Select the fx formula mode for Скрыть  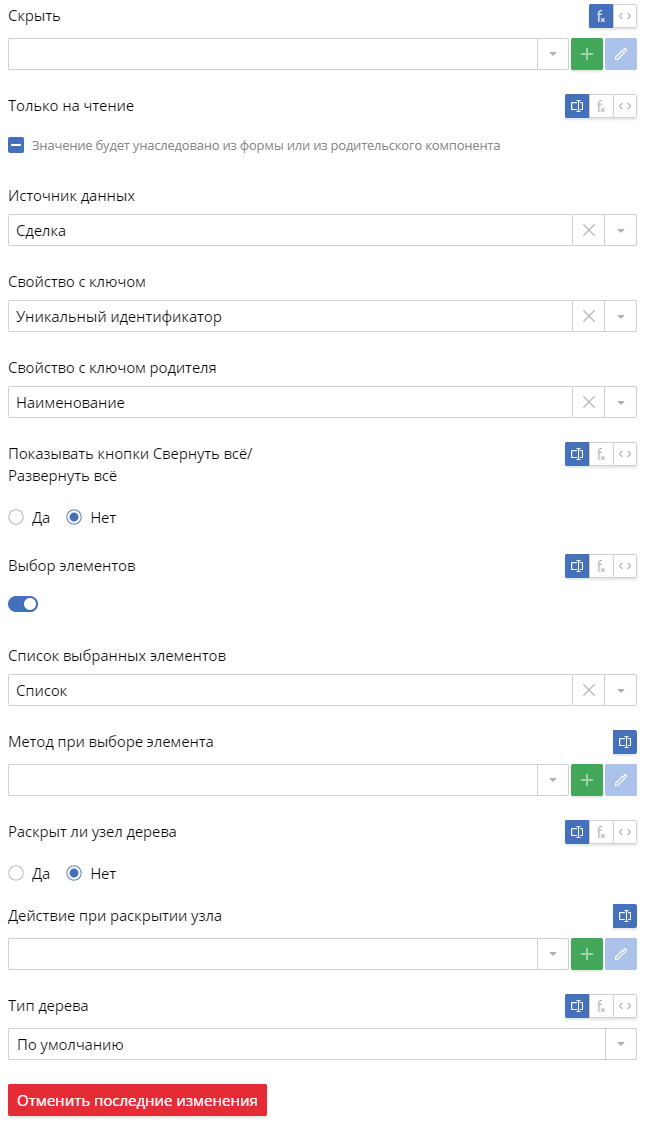click(601, 16)
